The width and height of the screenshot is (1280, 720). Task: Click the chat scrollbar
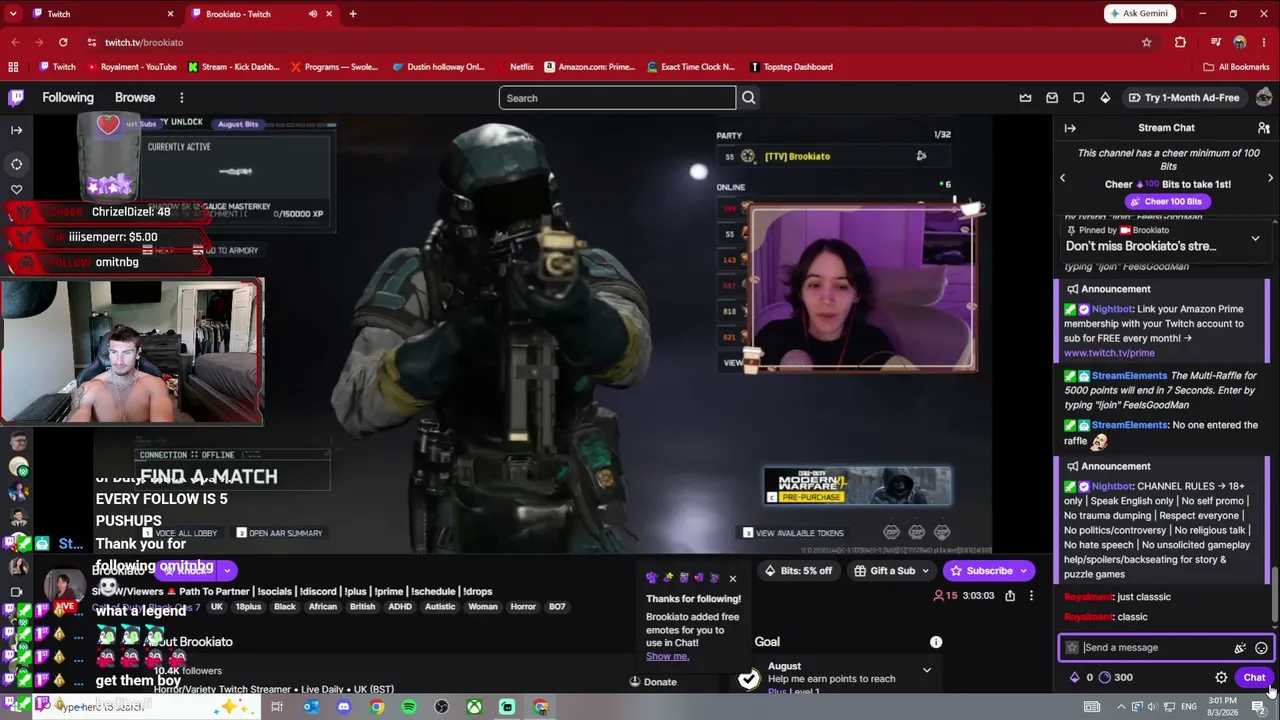[1274, 595]
